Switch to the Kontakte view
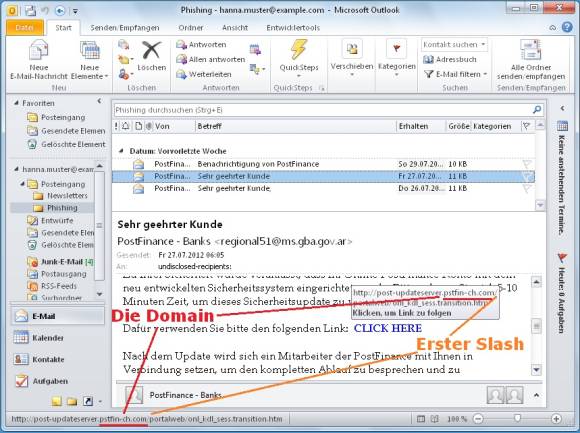This screenshot has width=580, height=433. [58, 359]
